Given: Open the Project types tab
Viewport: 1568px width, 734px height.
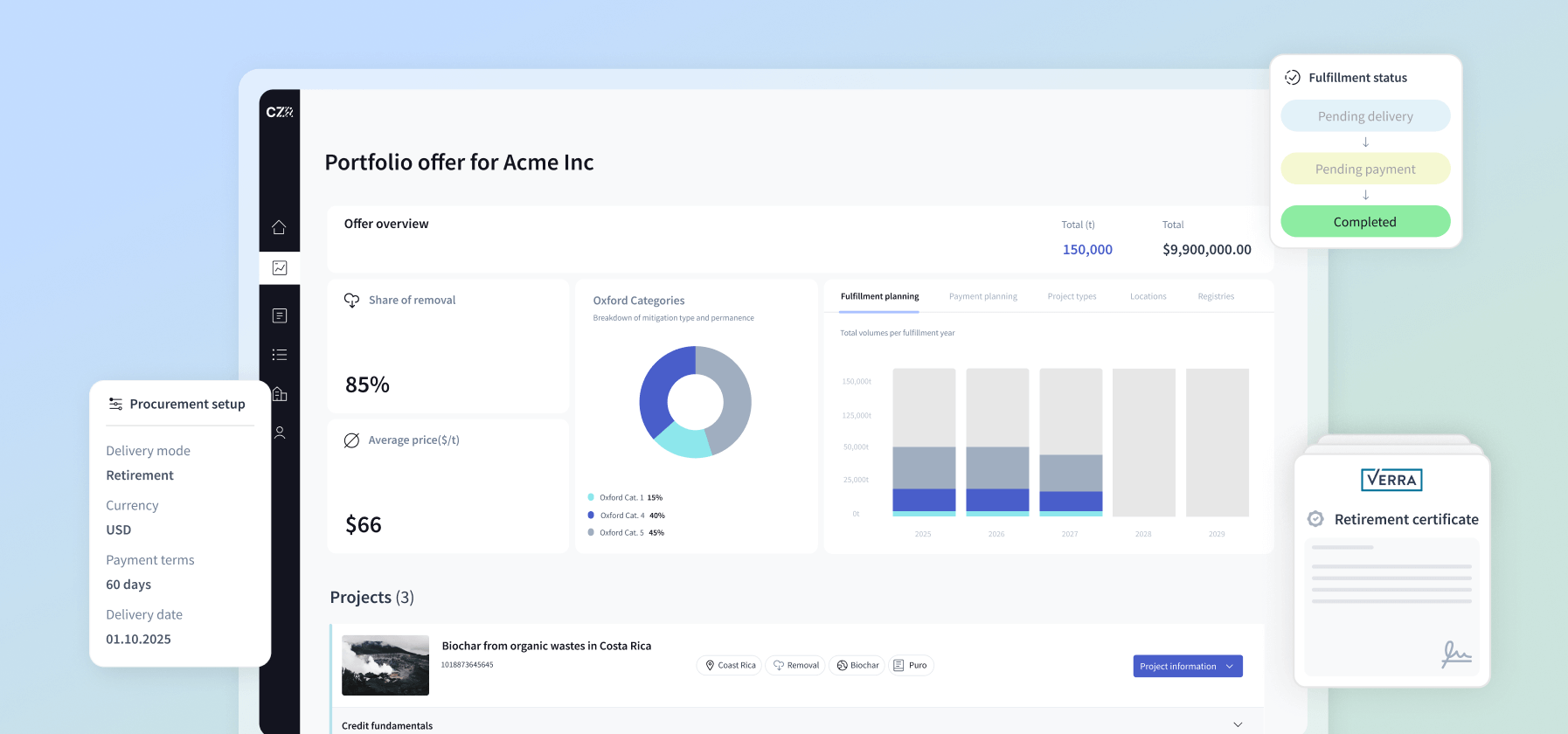Looking at the screenshot, I should pyautogui.click(x=1072, y=296).
